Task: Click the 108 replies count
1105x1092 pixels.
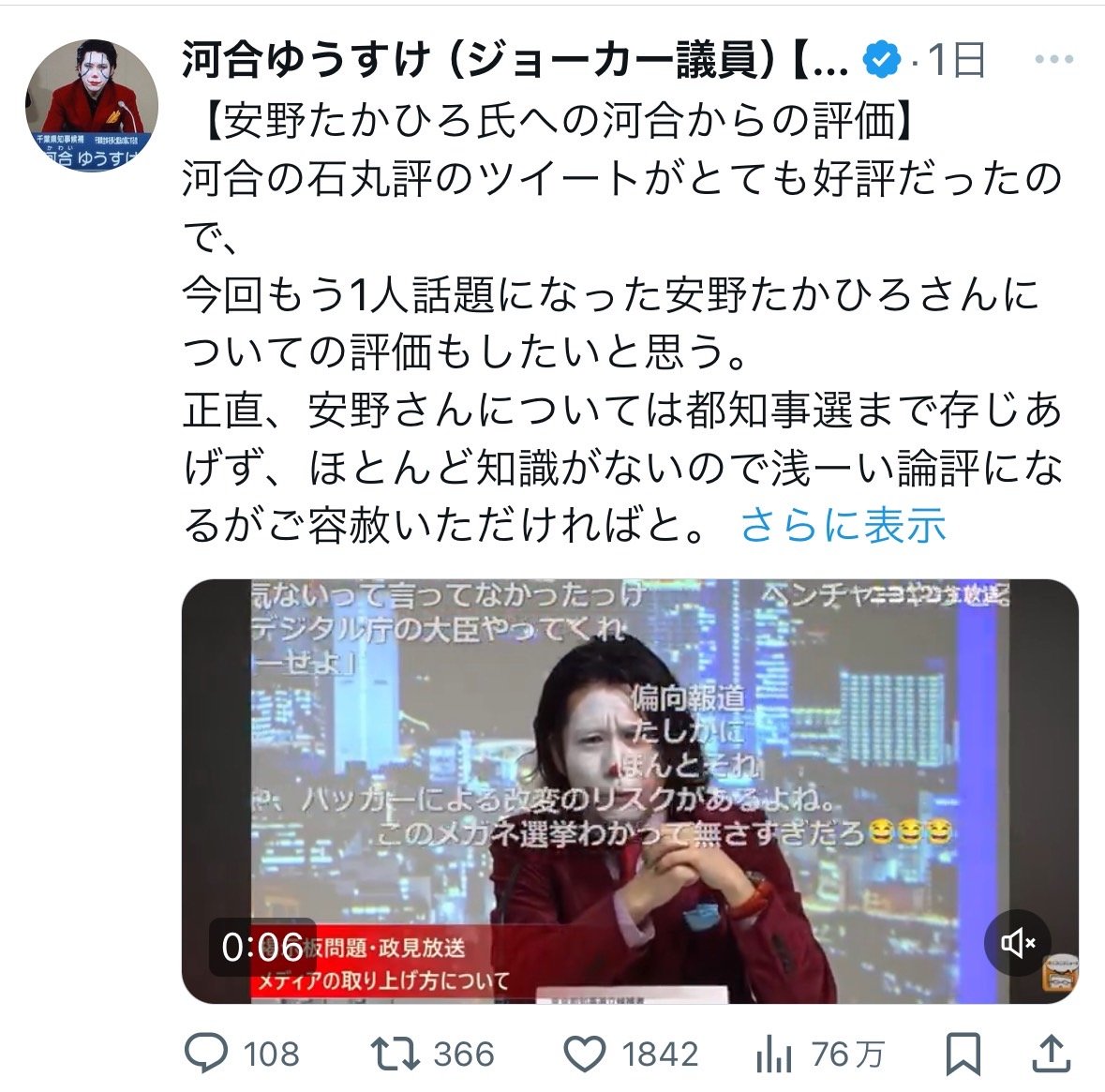Action: (271, 1055)
